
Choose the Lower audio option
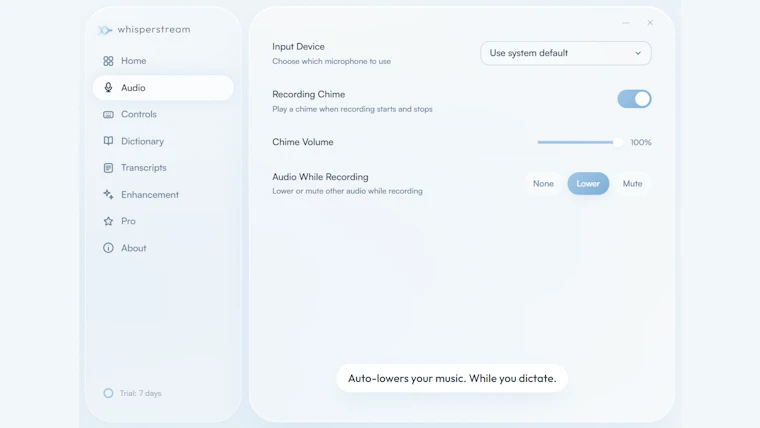(x=588, y=184)
